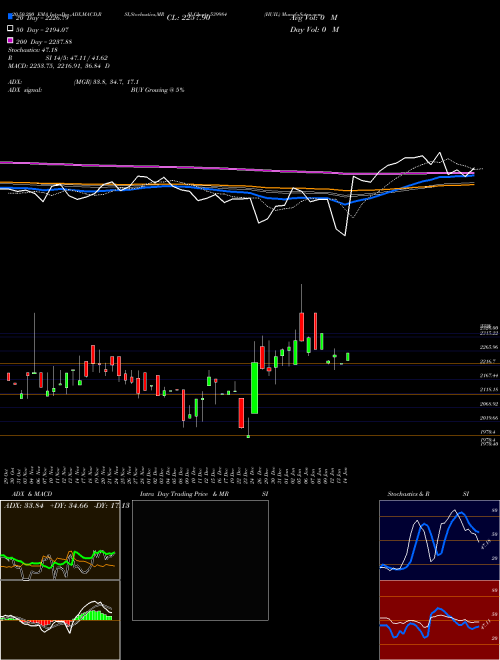Open the ADX indicator chart panel
Viewport: 500px width, 660px height.
(x=60, y=540)
